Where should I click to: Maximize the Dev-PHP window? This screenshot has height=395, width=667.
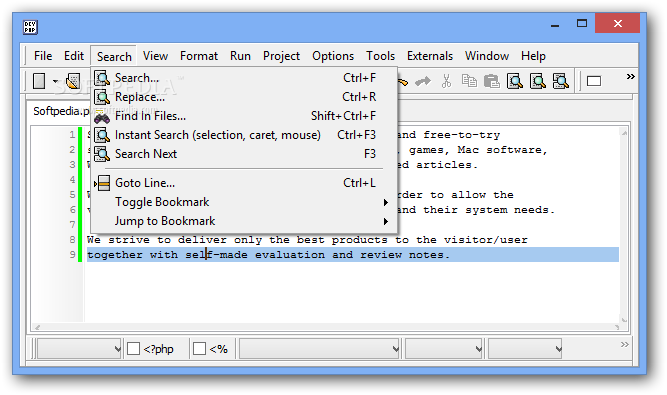(581, 23)
